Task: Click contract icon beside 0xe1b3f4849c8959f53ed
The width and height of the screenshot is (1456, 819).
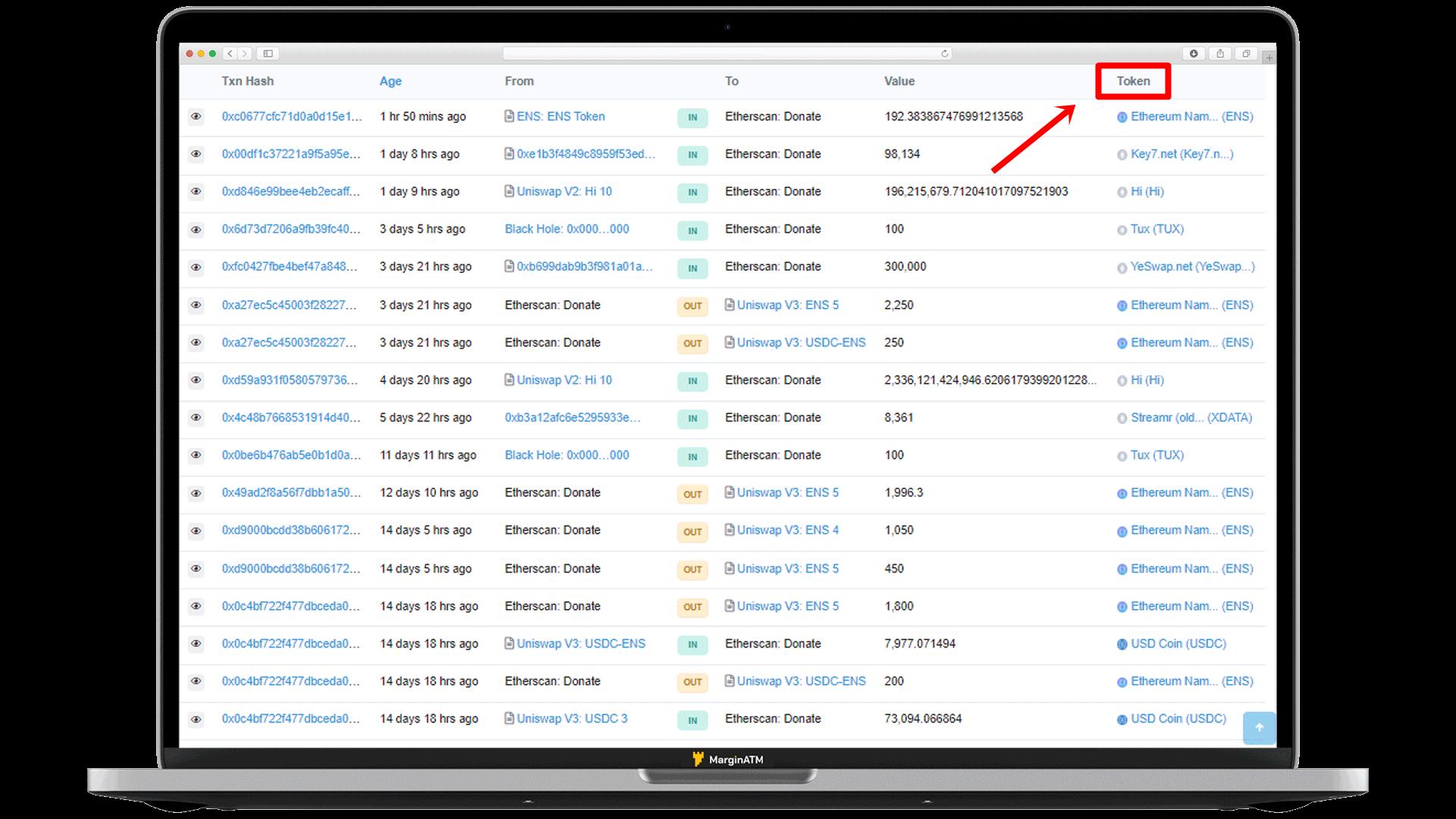Action: [509, 153]
